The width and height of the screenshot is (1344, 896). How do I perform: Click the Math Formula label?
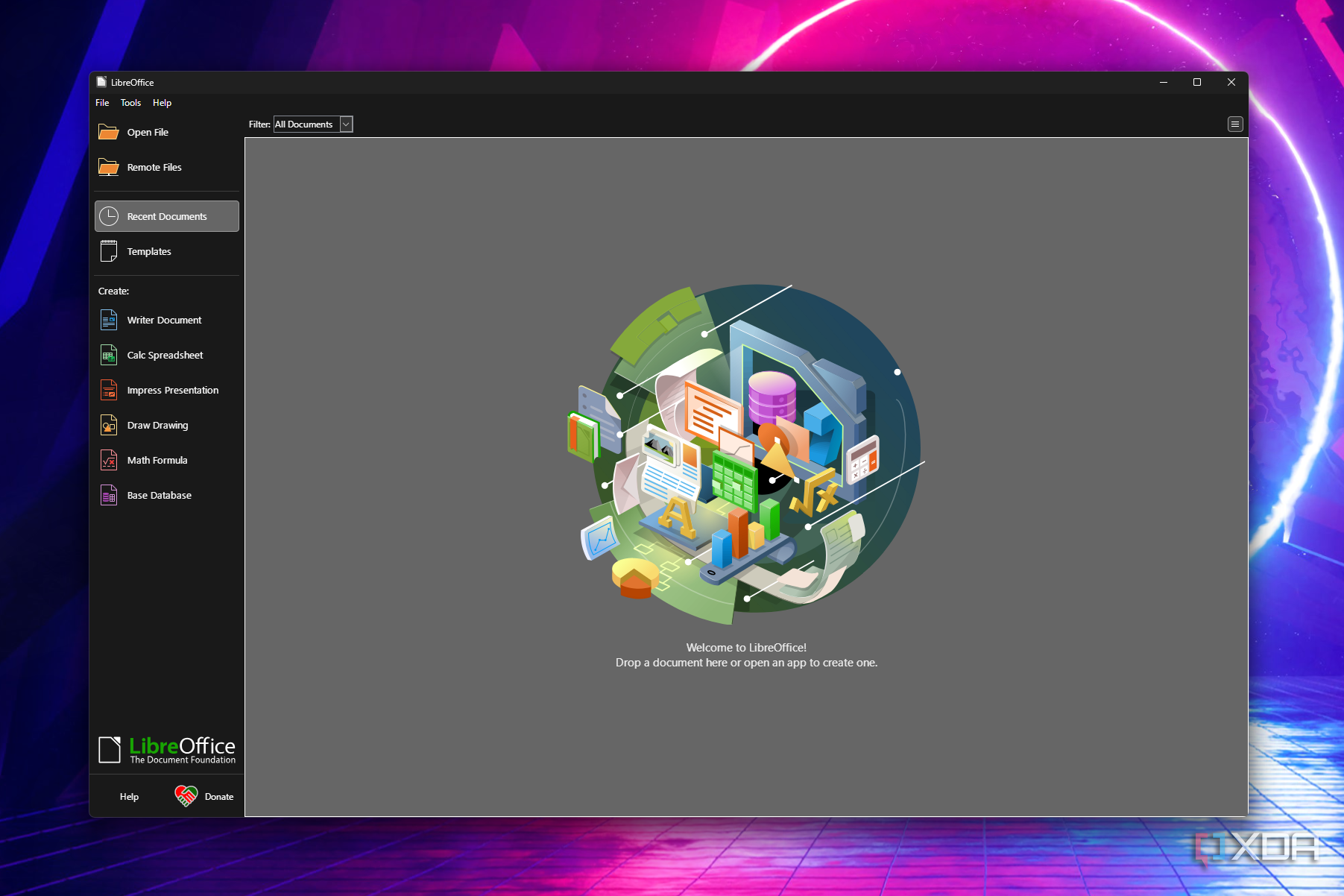tap(157, 460)
